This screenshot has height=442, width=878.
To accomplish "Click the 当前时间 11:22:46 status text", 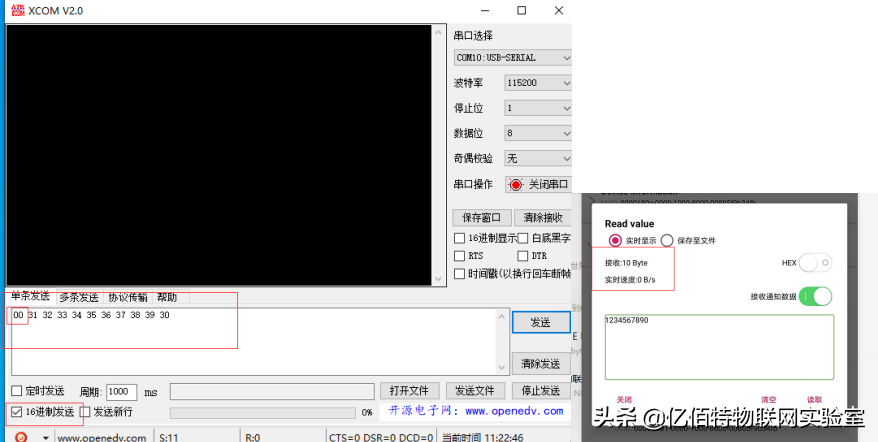I will [x=483, y=438].
